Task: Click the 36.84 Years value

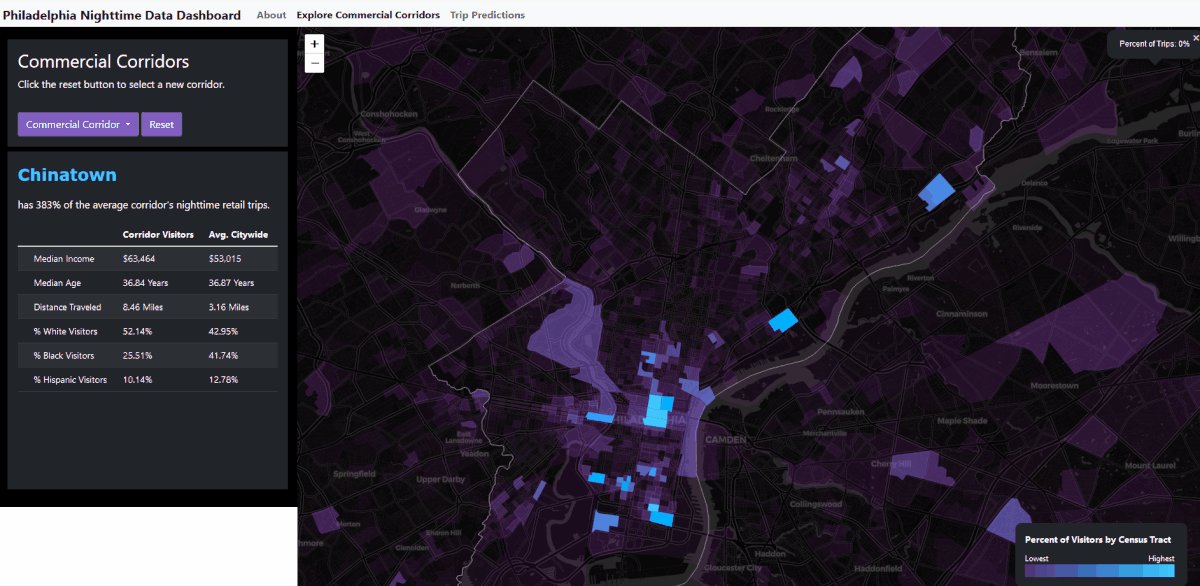Action: point(145,283)
